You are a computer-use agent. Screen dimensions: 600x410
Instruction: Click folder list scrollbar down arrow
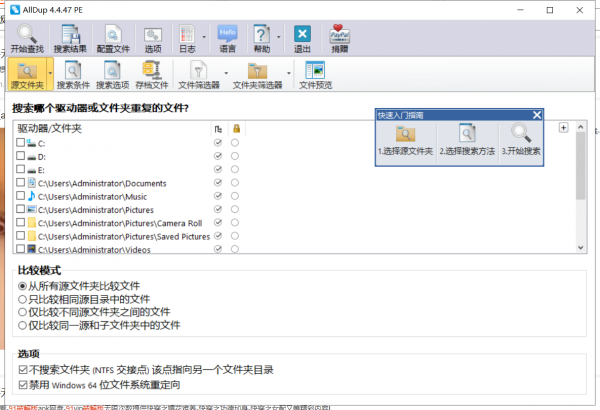tap(580, 247)
